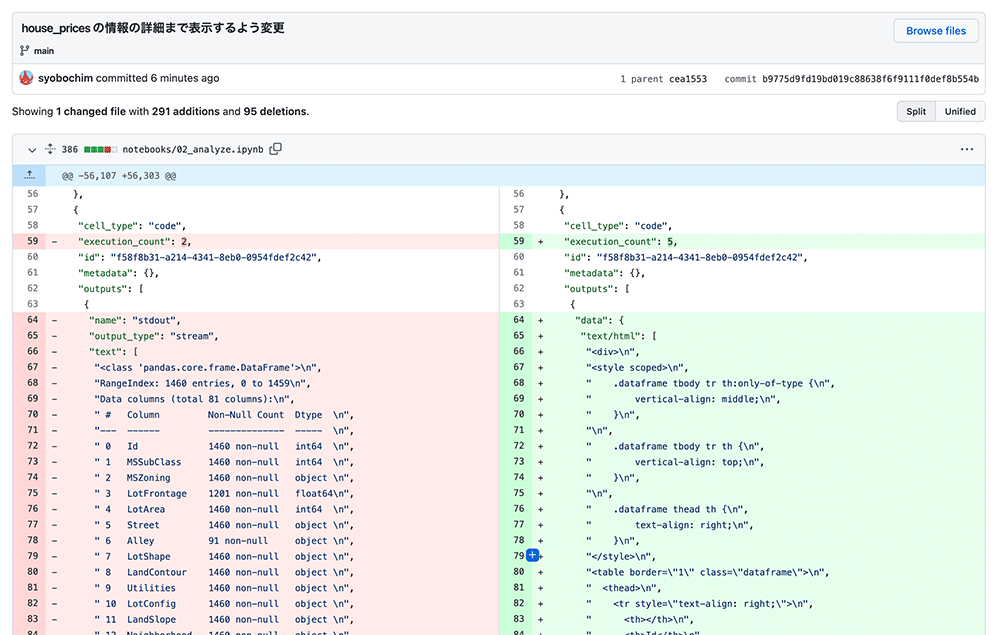Copy the notebooks/02_analyze.ipynb file path
Viewport: 1000px width, 635px height.
pyautogui.click(x=276, y=149)
